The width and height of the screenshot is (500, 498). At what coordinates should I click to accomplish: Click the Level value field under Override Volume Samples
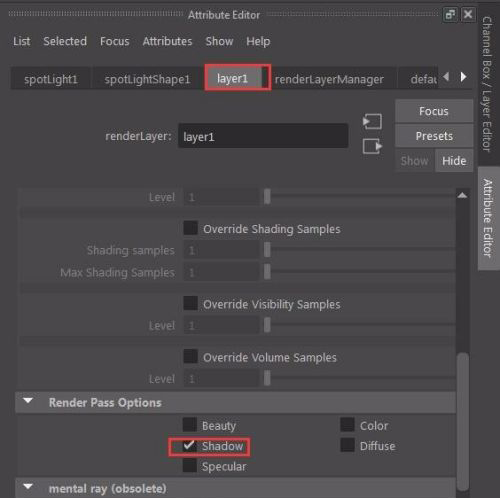tap(222, 378)
